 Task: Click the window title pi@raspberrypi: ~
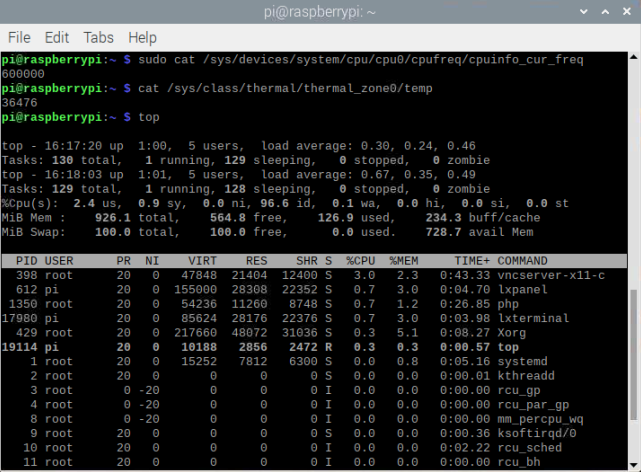[x=320, y=11]
